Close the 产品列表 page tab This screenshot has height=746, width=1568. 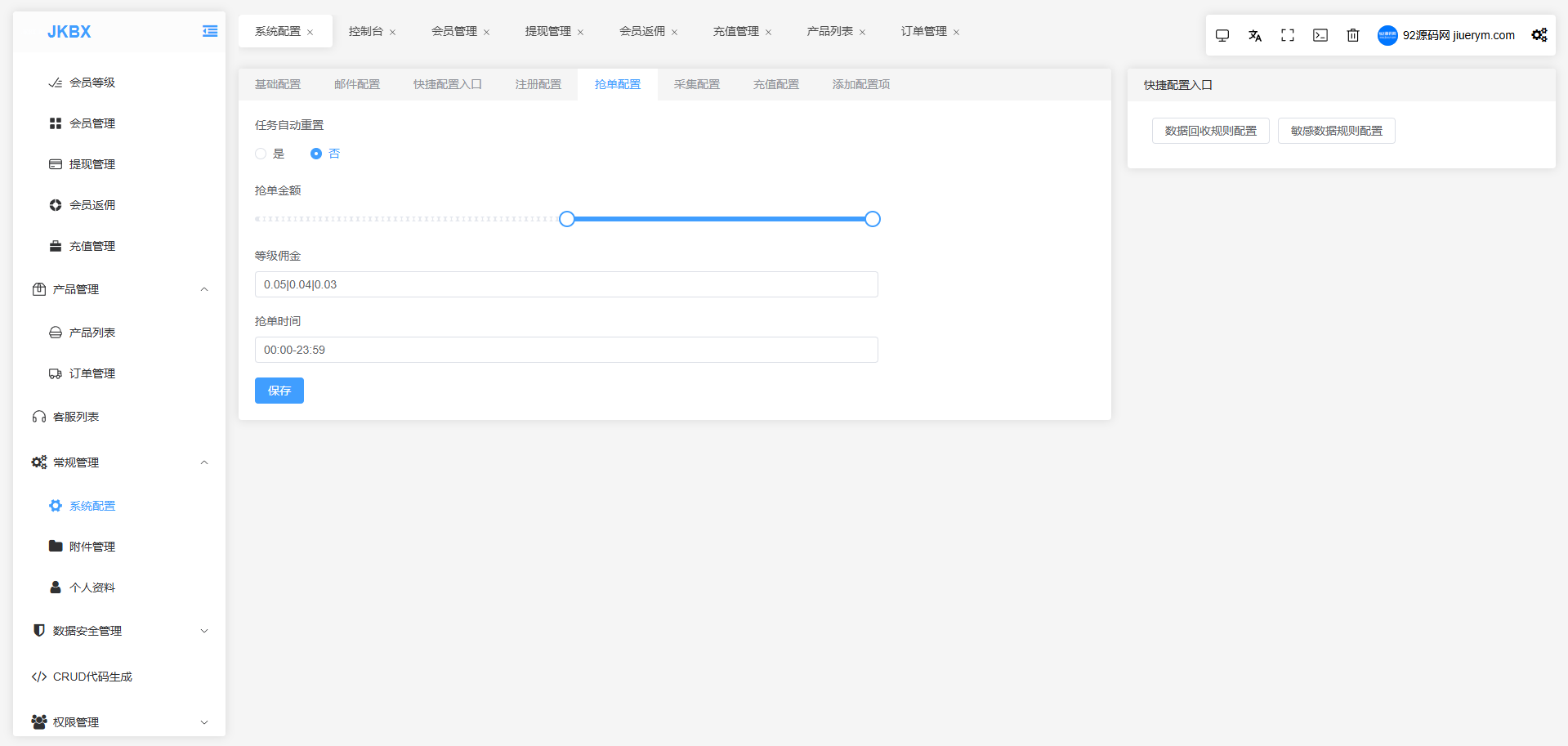pyautogui.click(x=863, y=32)
